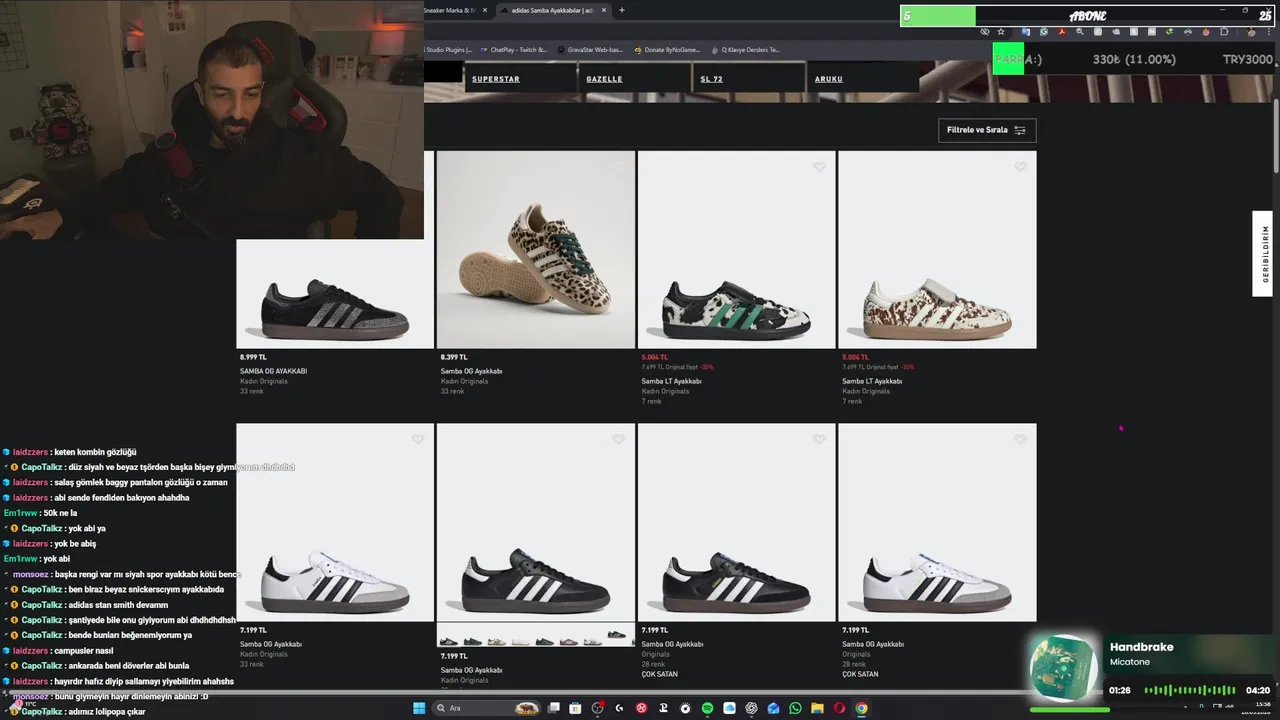1280x720 pixels.
Task: Click Samba OG Ayakkabı title under 8.399 TL
Action: tap(471, 371)
